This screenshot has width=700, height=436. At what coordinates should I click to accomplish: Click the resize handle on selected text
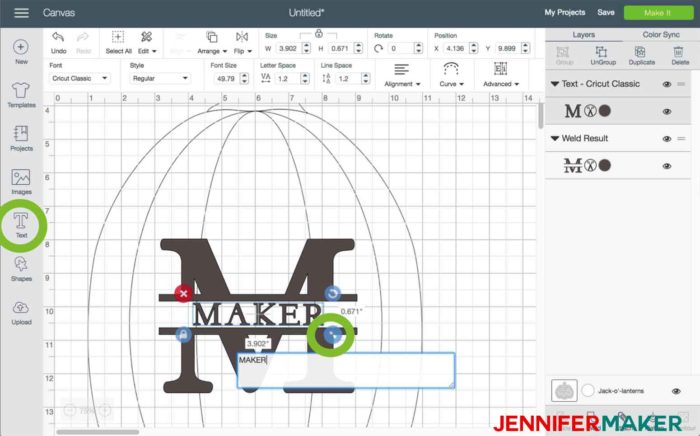[332, 334]
